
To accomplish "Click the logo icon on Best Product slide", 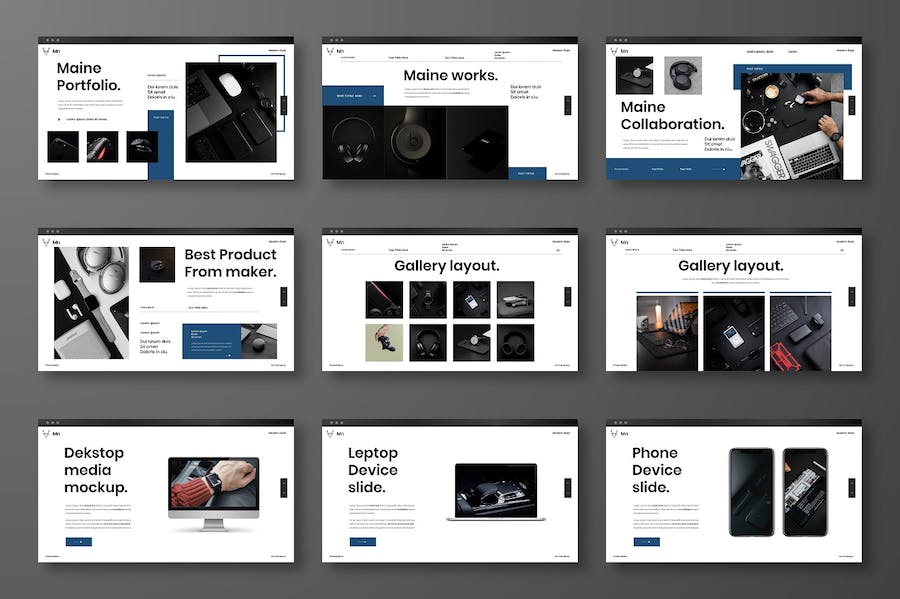I will coord(45,242).
